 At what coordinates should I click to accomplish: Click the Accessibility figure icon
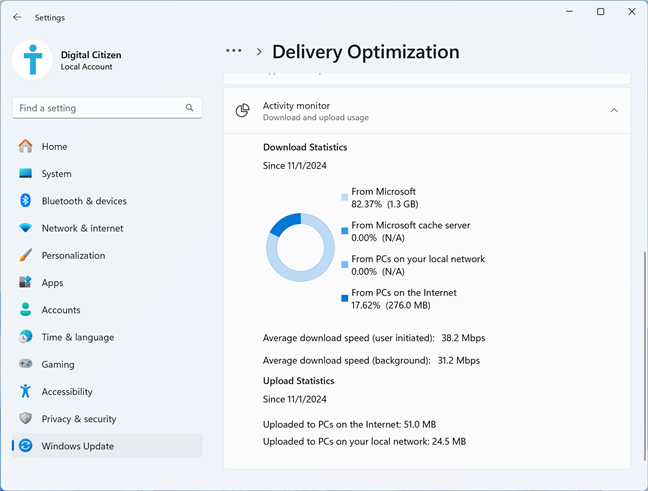[x=25, y=391]
